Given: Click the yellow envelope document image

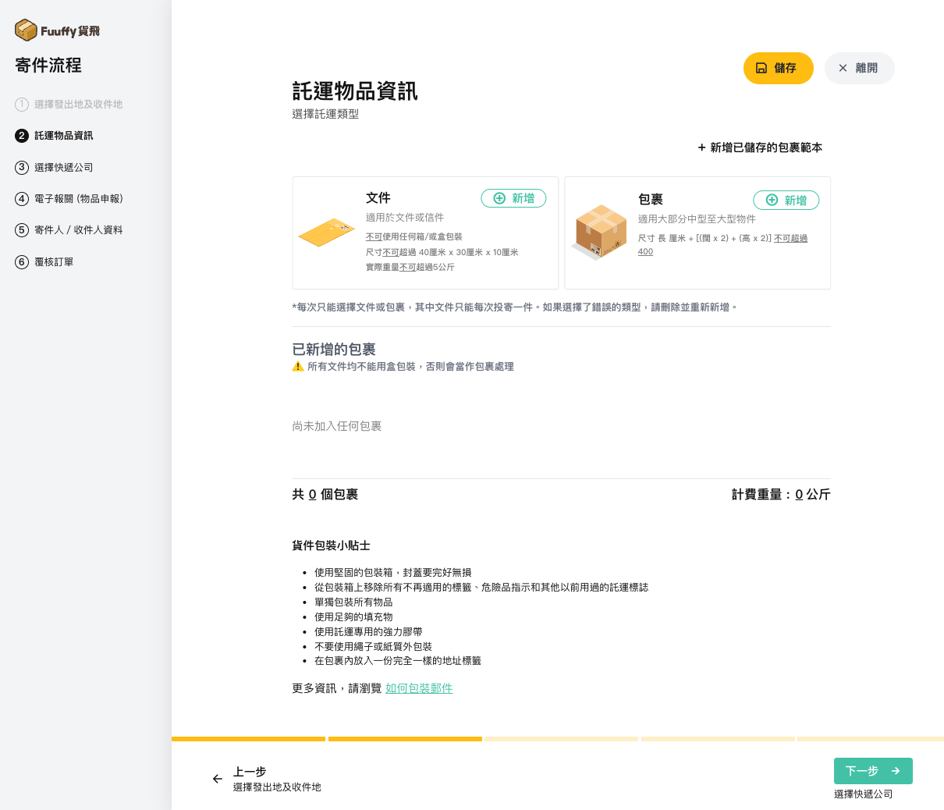Looking at the screenshot, I should [326, 233].
